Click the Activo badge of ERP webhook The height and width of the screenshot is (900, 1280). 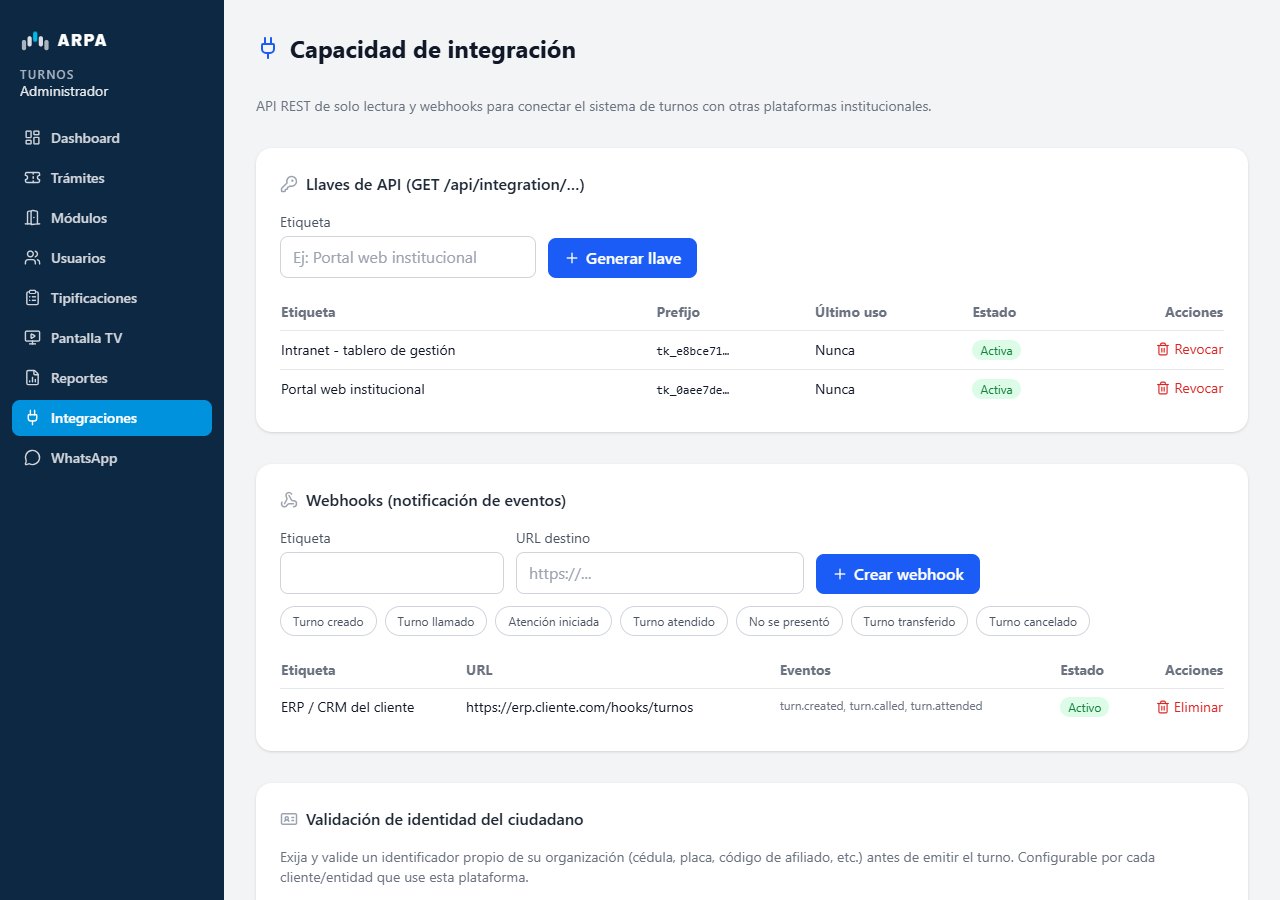coord(1084,707)
